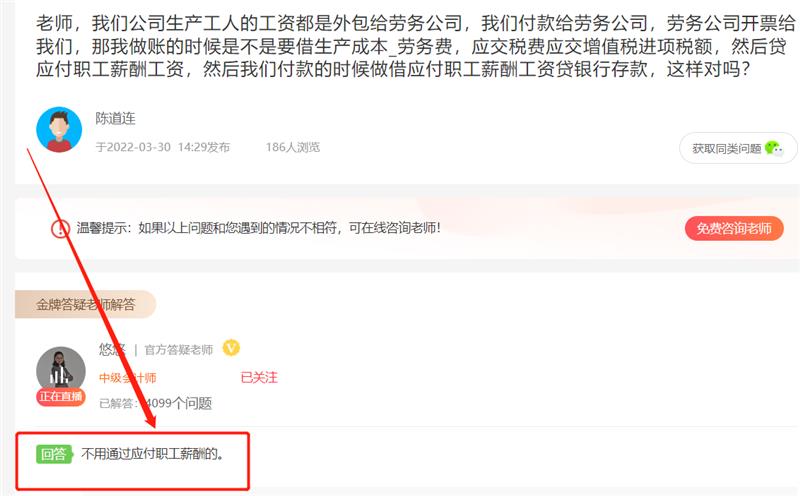Click the teacher name 悠然
800x496 pixels.
(112, 349)
